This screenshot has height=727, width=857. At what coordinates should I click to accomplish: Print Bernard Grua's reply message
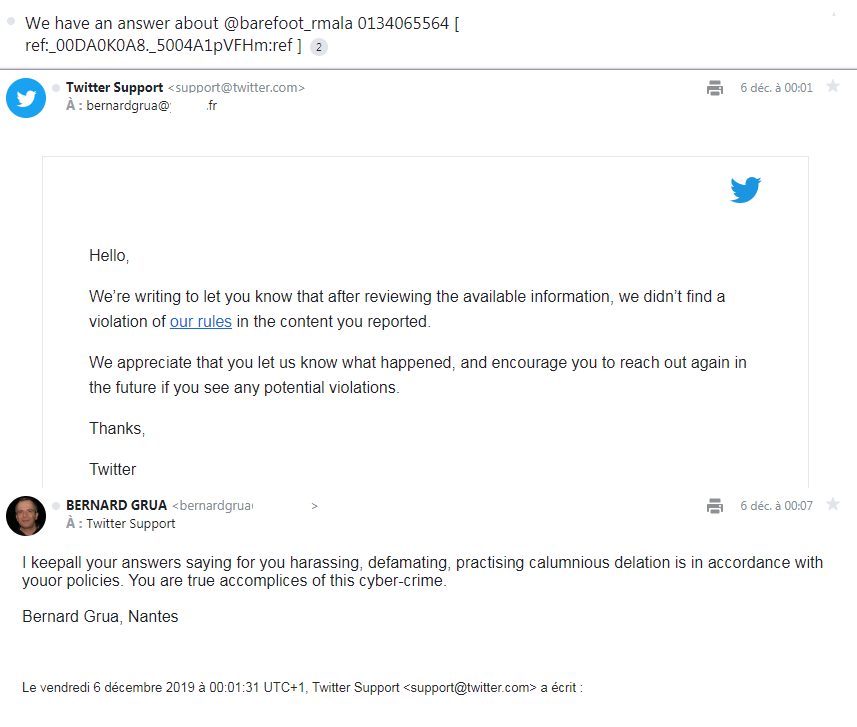click(x=714, y=506)
